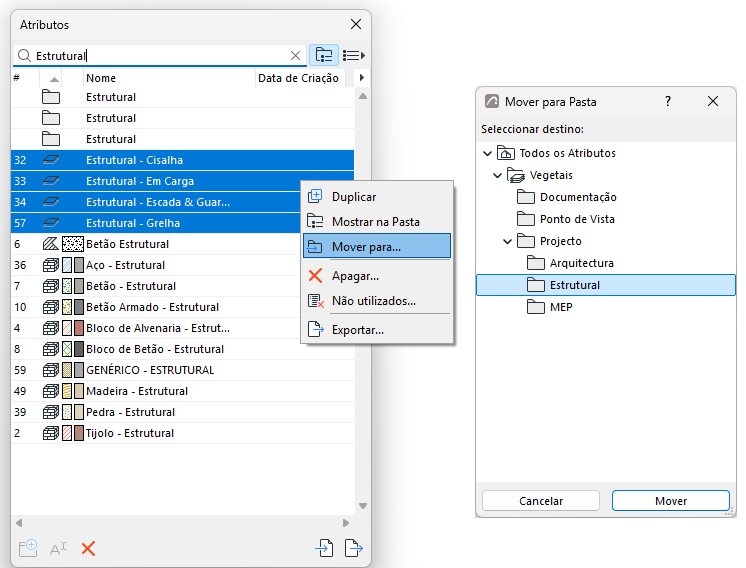Choose Mostrar na Pasta menu entry

point(377,222)
